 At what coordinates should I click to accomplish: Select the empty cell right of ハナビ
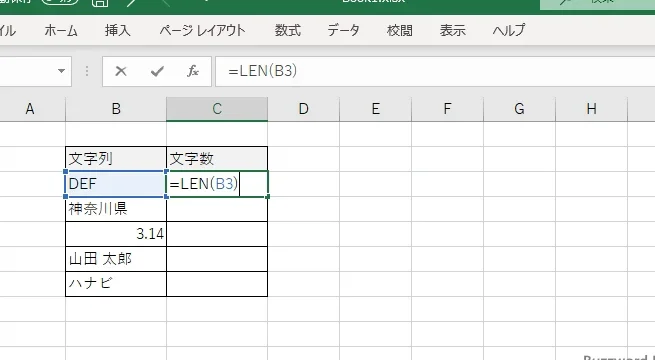coord(217,284)
